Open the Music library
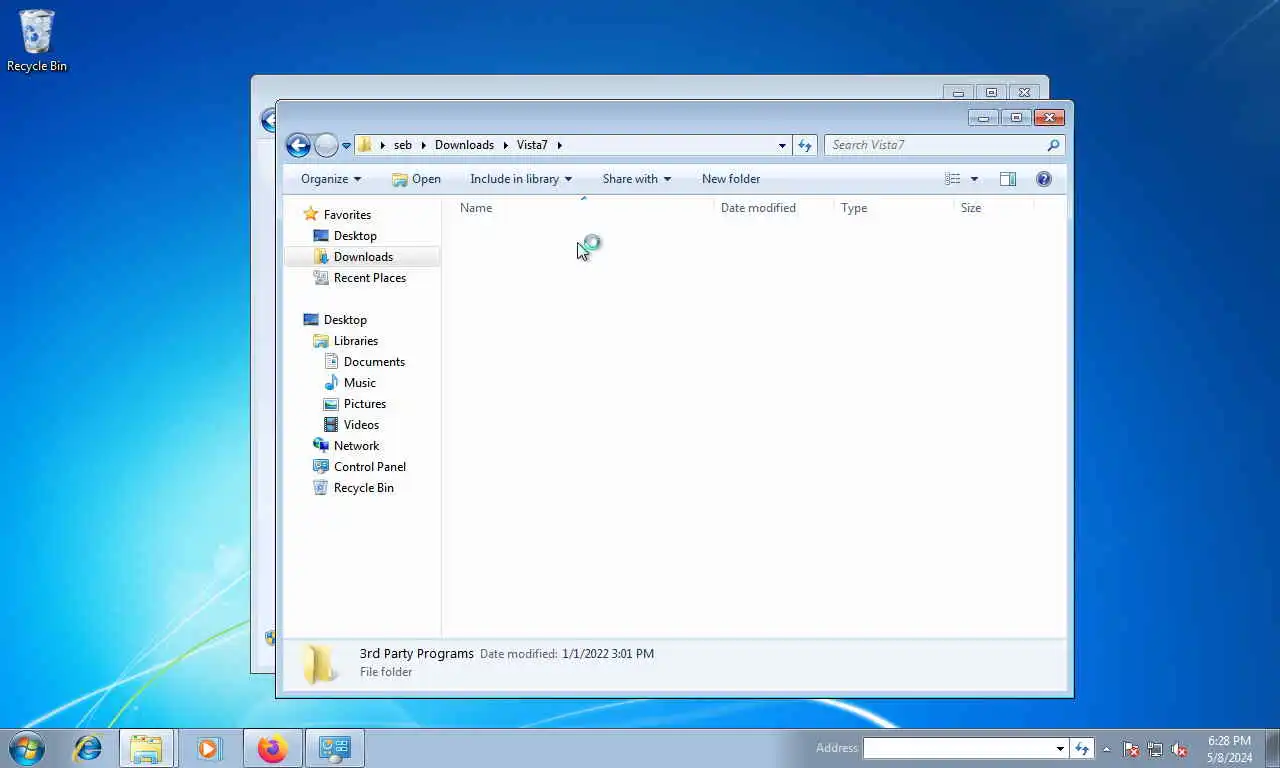The image size is (1280, 768). point(359,383)
